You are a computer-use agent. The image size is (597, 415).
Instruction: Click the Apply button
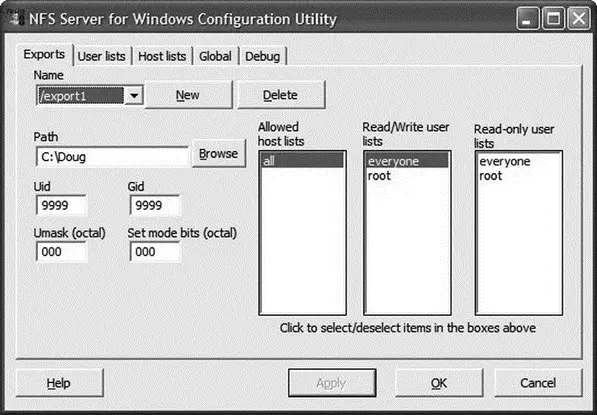(x=332, y=383)
